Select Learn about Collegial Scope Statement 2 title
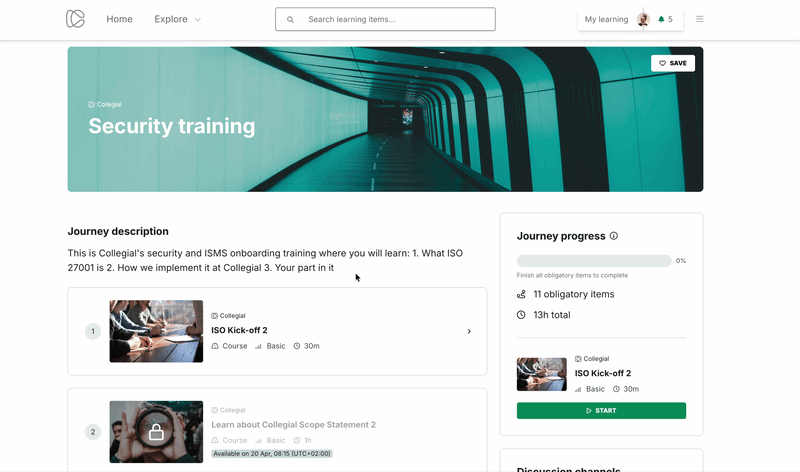Screen dimensions: 800x472 click(x=293, y=425)
